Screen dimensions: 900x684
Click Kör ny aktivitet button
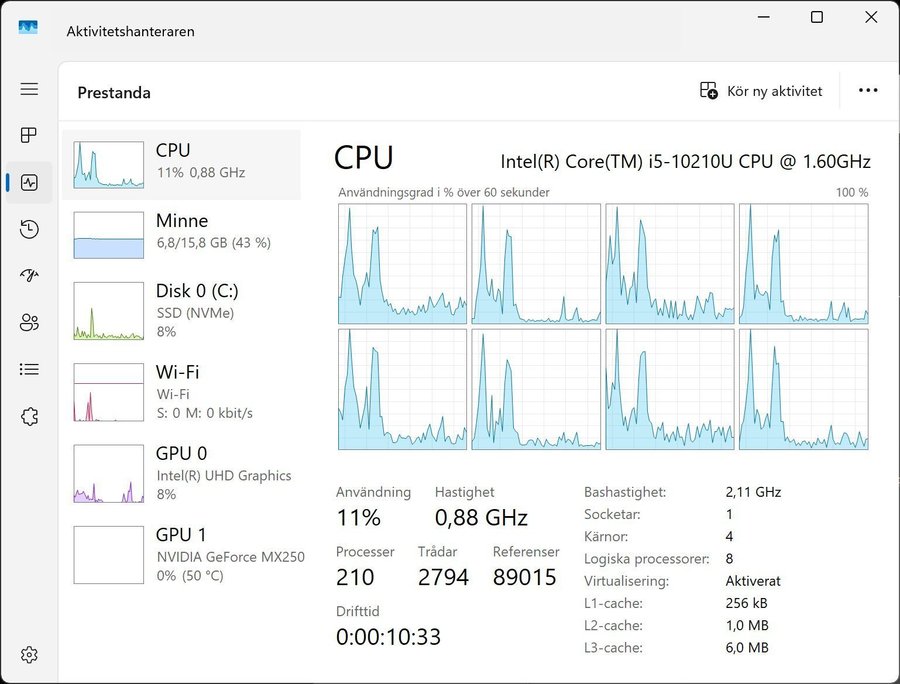[x=761, y=91]
